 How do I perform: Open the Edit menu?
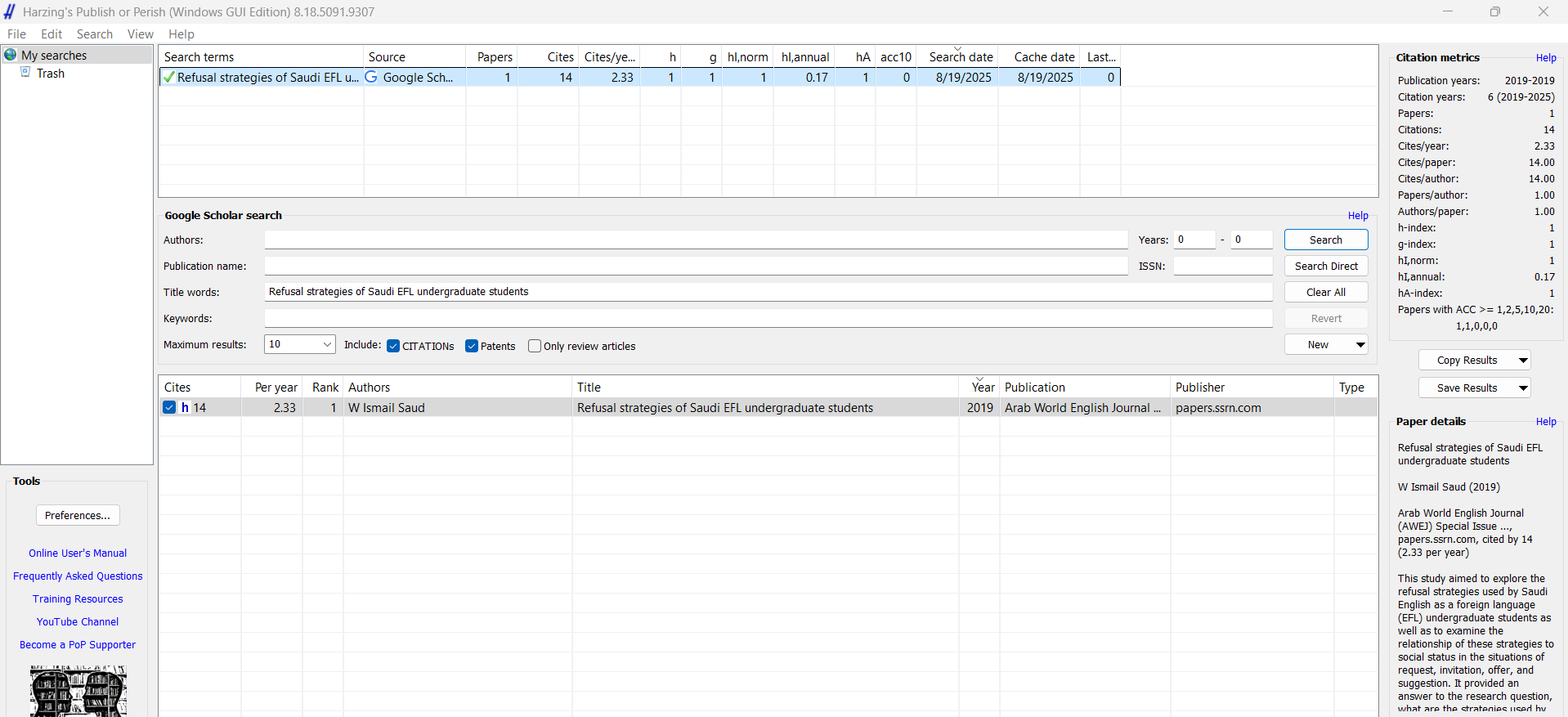(x=52, y=34)
